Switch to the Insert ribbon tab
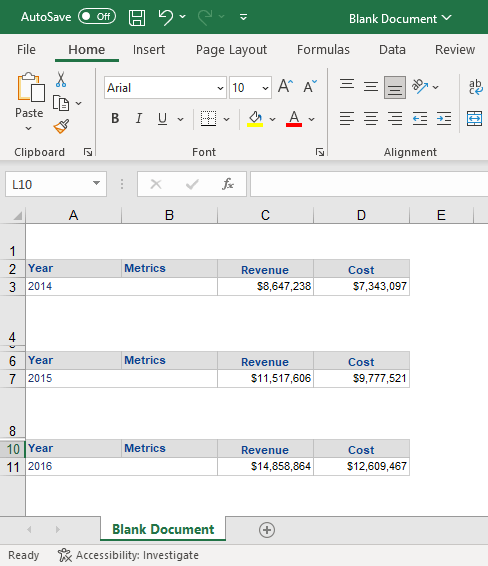 pyautogui.click(x=149, y=49)
